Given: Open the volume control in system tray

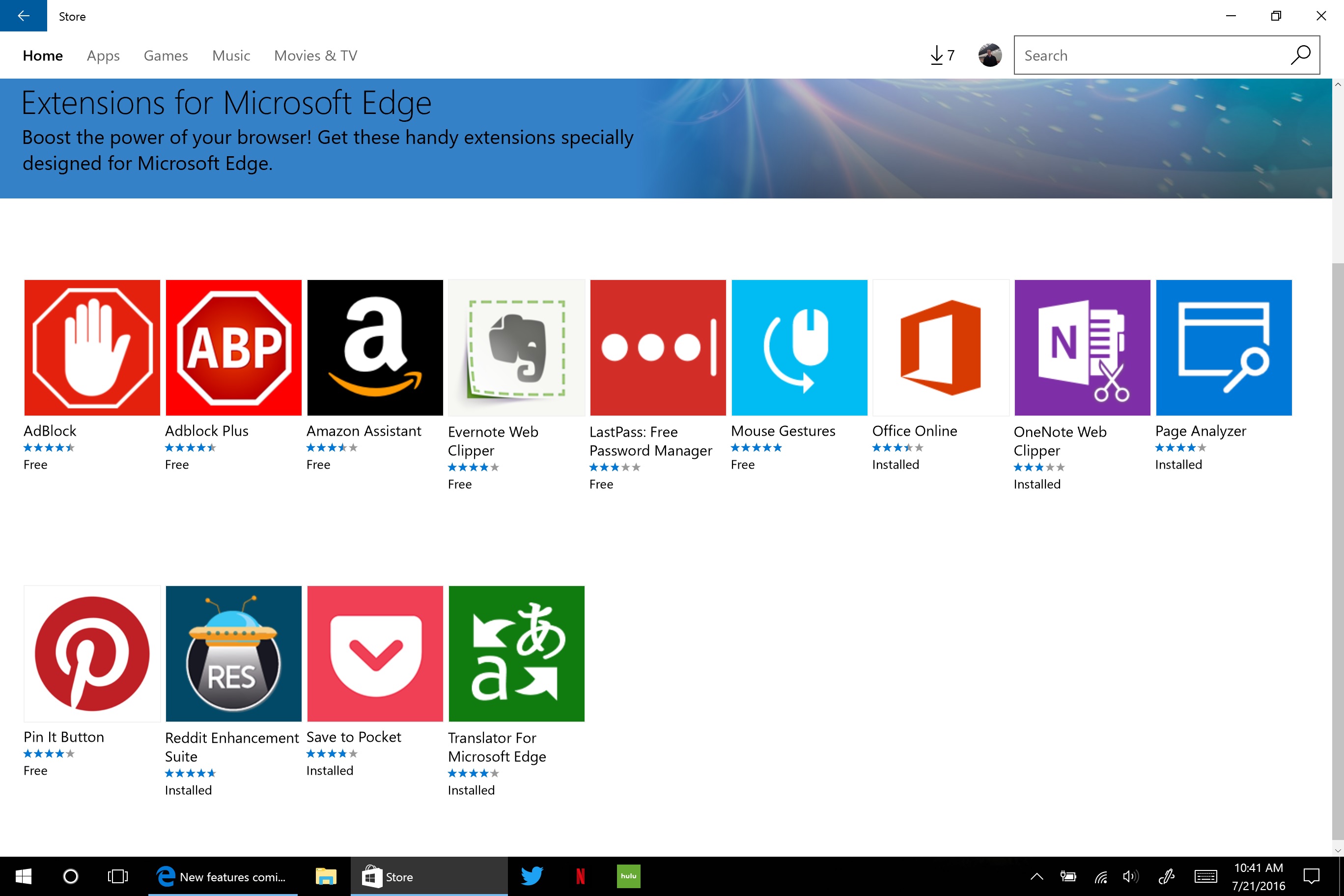Looking at the screenshot, I should coord(1130,876).
